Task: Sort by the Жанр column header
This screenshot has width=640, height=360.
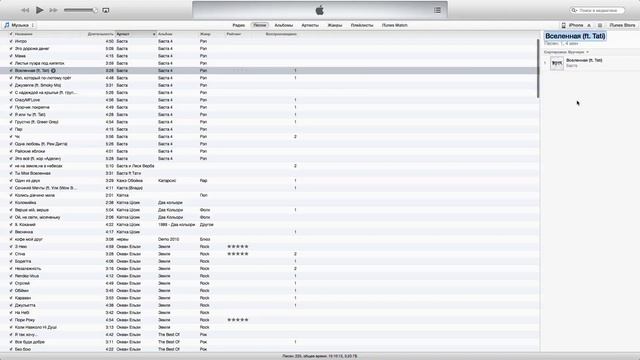Action: (x=205, y=34)
